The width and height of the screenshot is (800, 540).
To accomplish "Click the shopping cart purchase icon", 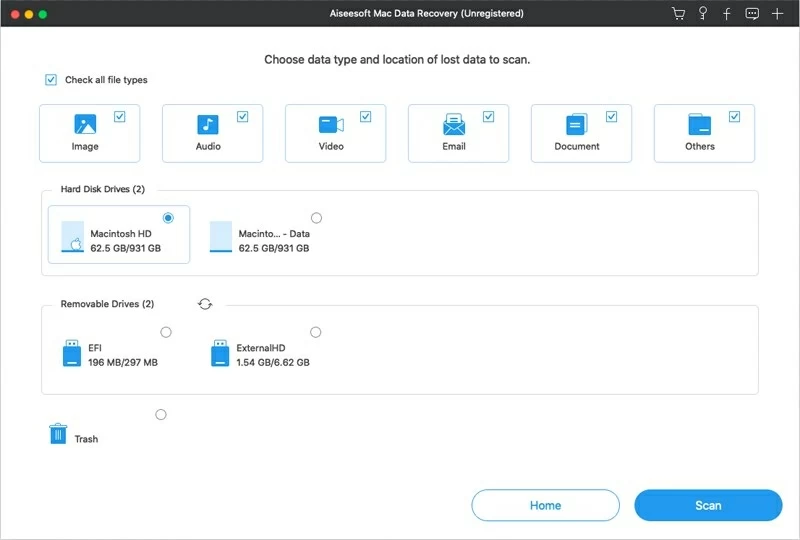I will [x=679, y=14].
